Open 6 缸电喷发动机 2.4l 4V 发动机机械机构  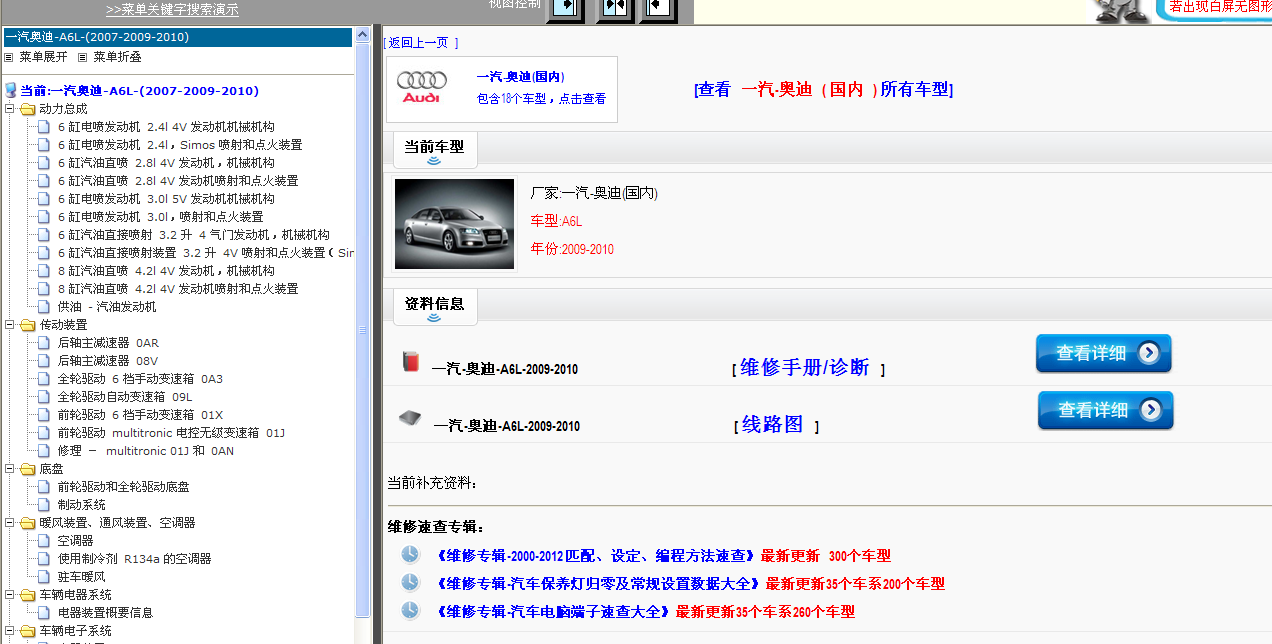click(166, 127)
